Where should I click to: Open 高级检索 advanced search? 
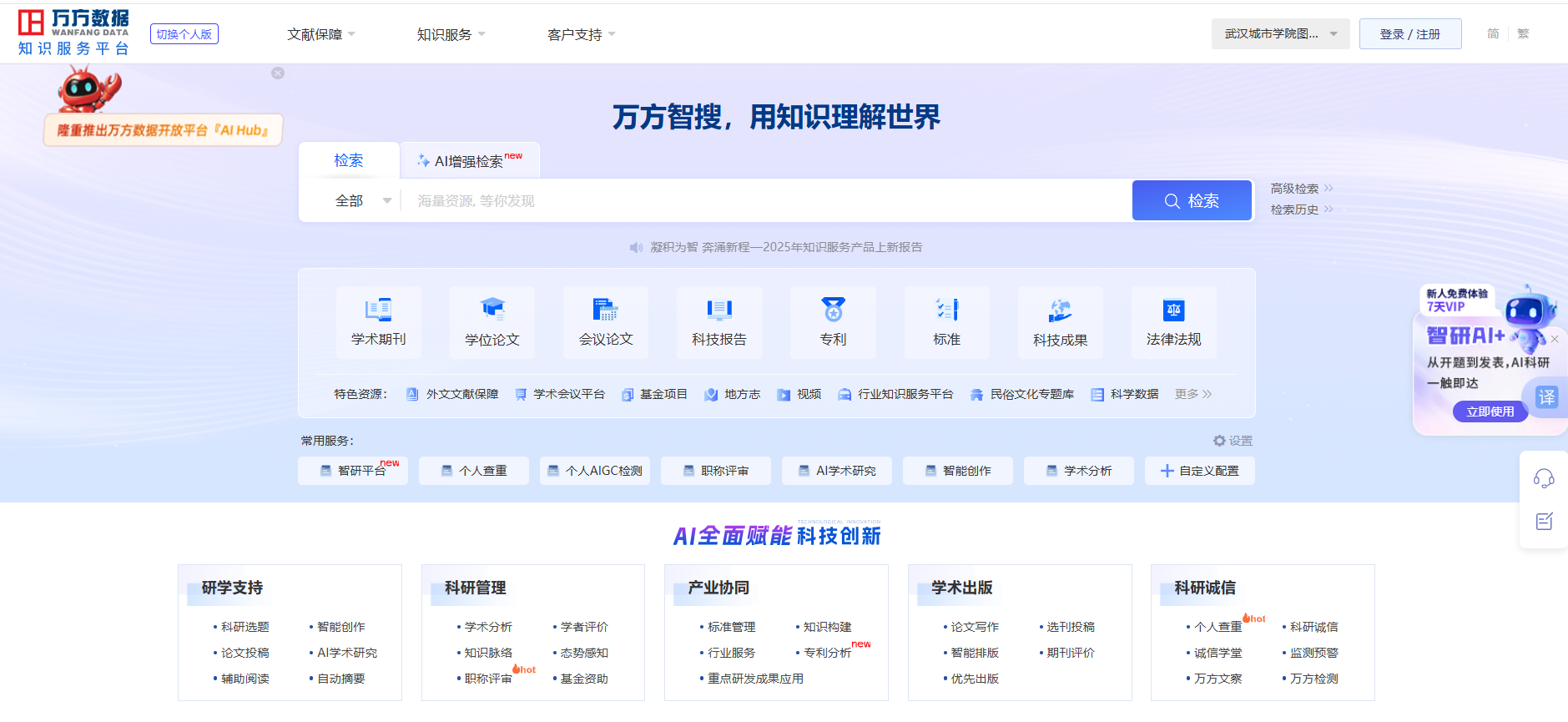coord(1302,189)
